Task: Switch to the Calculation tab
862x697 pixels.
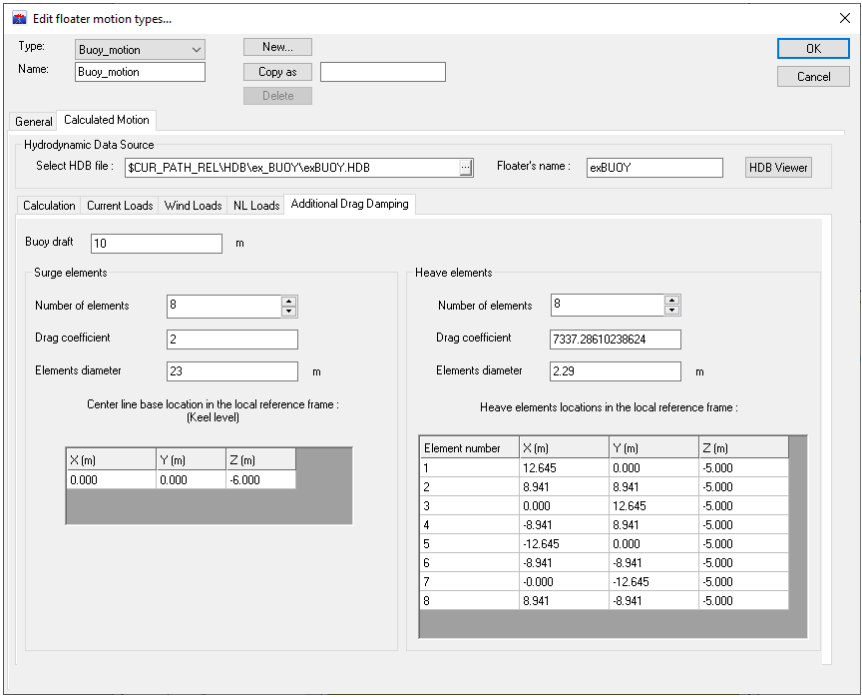Action: [49, 205]
